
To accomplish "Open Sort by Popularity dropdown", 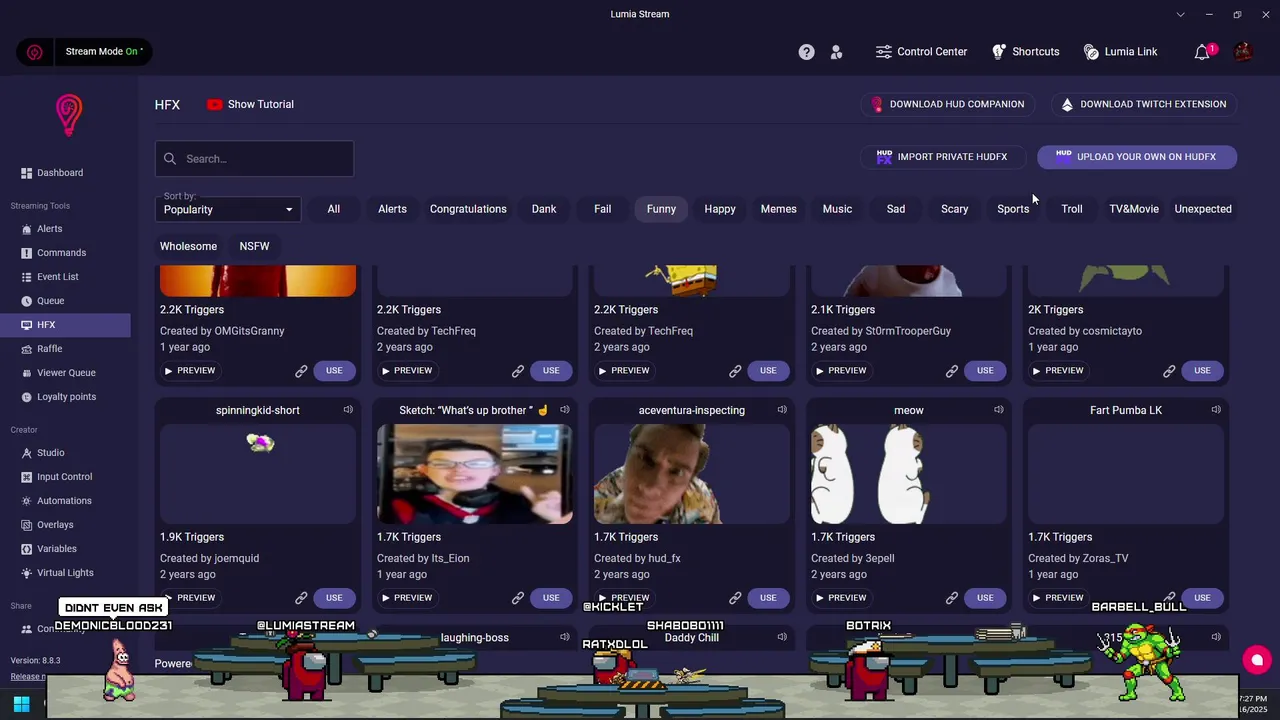I will [x=229, y=209].
